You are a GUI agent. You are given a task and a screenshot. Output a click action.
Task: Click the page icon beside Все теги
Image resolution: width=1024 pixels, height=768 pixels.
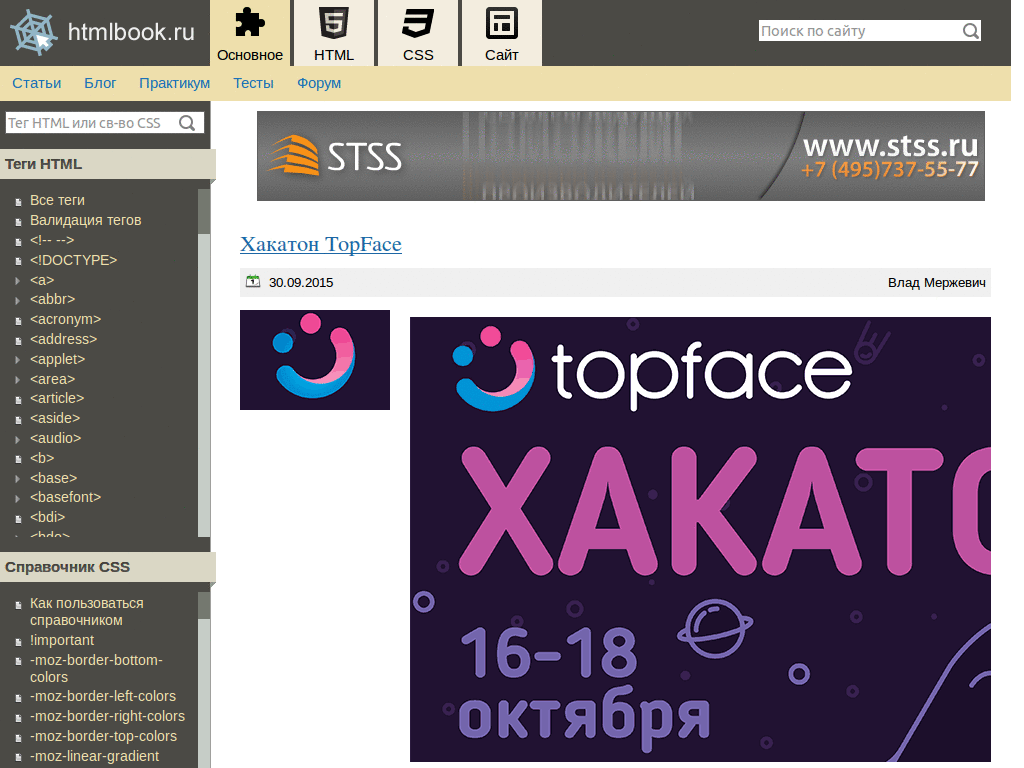point(18,202)
